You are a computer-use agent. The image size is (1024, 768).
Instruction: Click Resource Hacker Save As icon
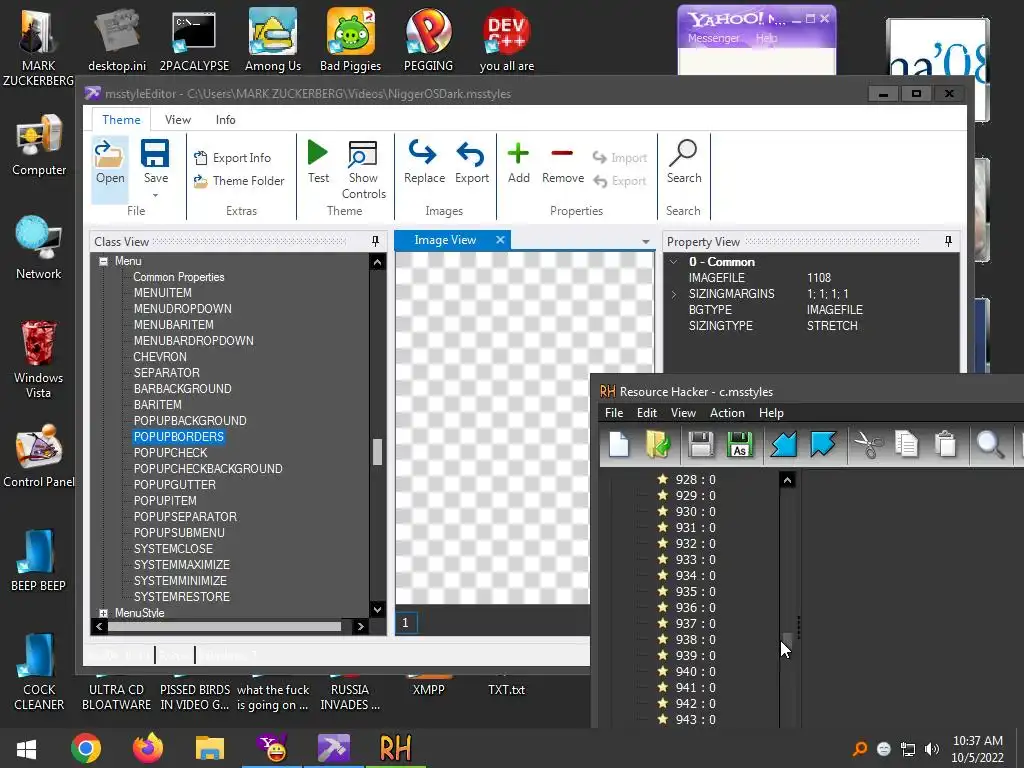[739, 445]
